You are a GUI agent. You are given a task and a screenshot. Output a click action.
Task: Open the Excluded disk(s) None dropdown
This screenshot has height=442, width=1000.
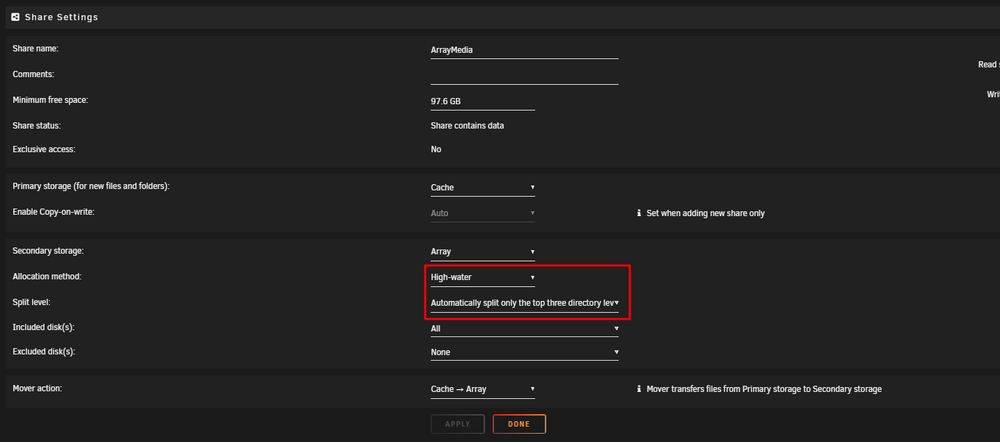(x=524, y=352)
